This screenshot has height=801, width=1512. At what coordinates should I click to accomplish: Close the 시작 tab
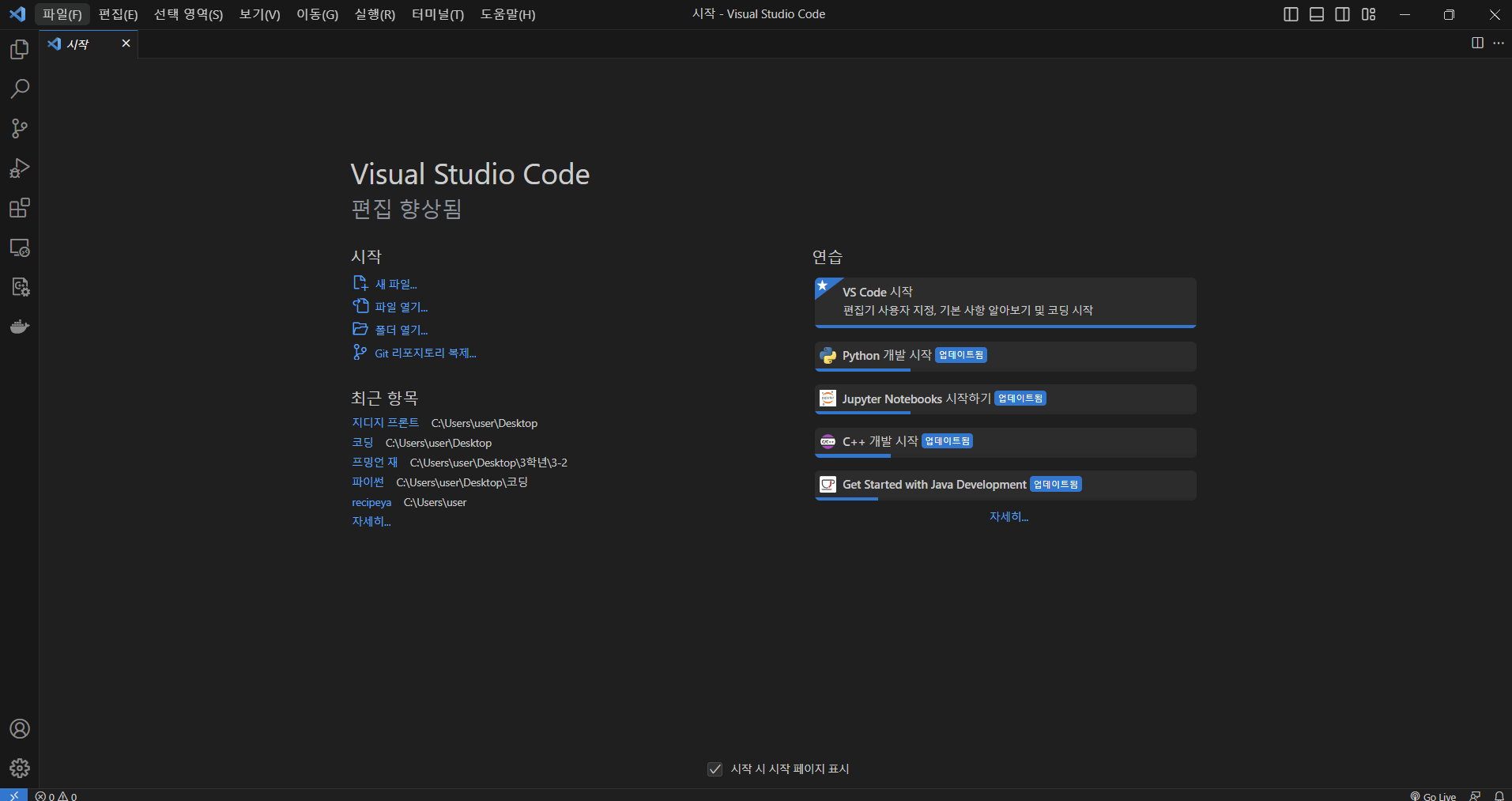[126, 43]
